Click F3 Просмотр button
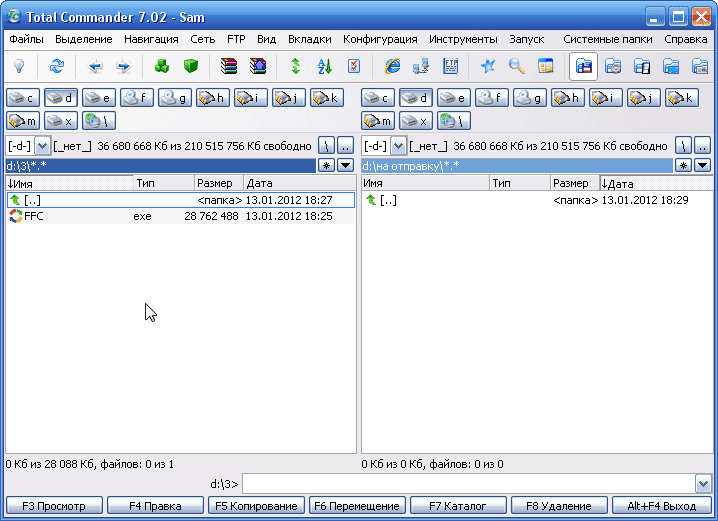 click(54, 506)
